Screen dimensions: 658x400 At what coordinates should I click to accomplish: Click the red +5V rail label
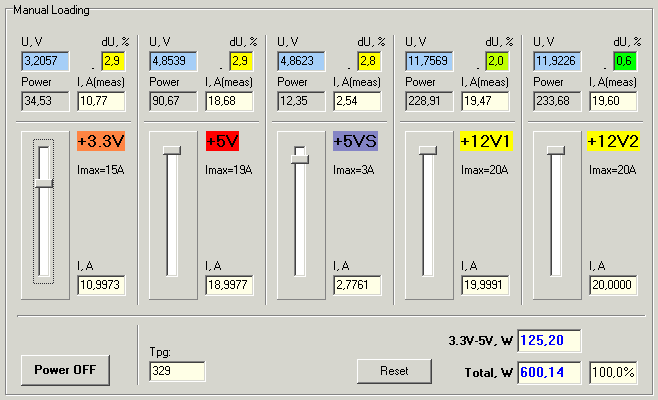tap(222, 141)
